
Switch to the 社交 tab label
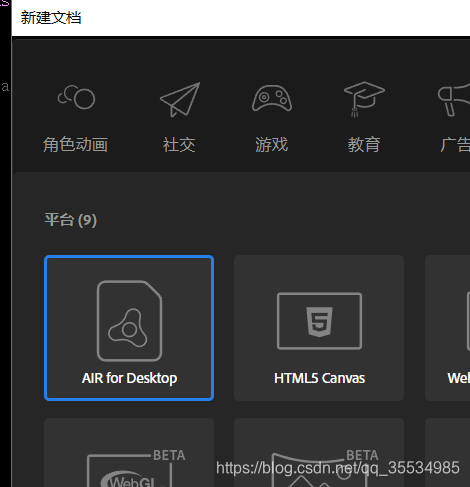click(x=179, y=145)
